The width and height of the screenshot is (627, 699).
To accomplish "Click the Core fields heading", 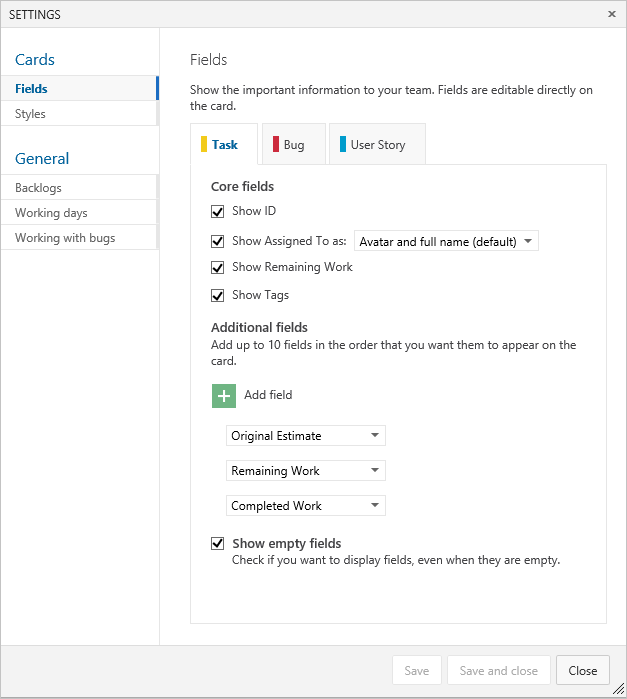I will coord(242,186).
